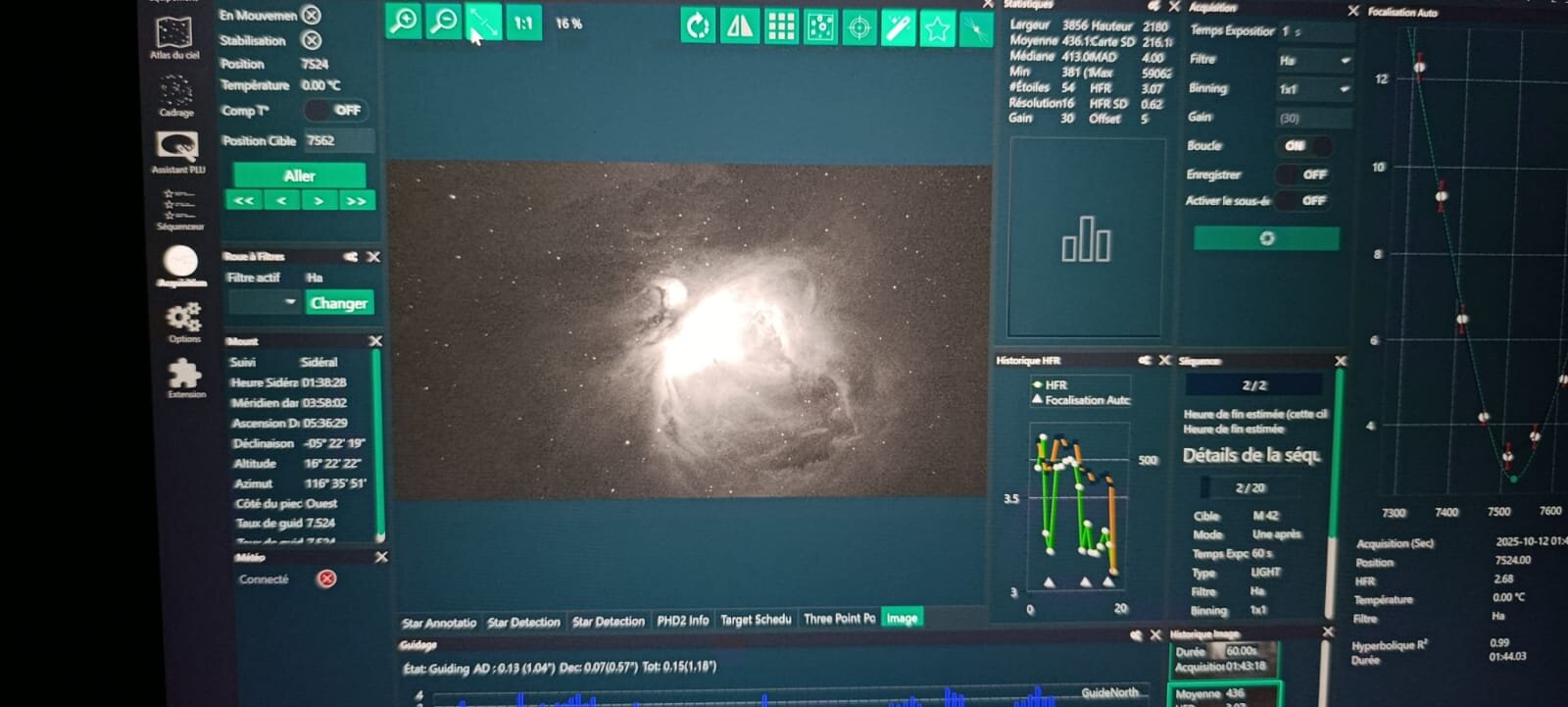Close the Météo panel
Screen dimensions: 1568x707
[381, 557]
